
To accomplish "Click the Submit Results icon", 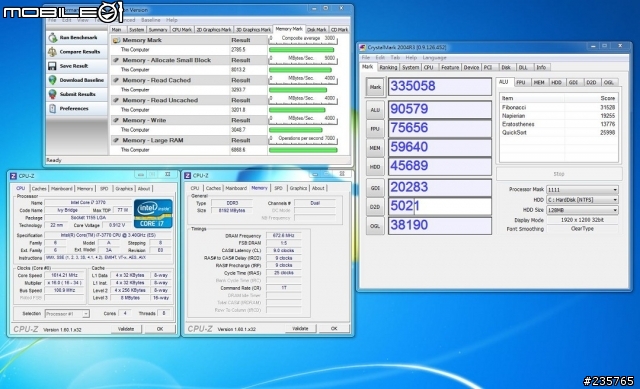I will click(x=53, y=94).
